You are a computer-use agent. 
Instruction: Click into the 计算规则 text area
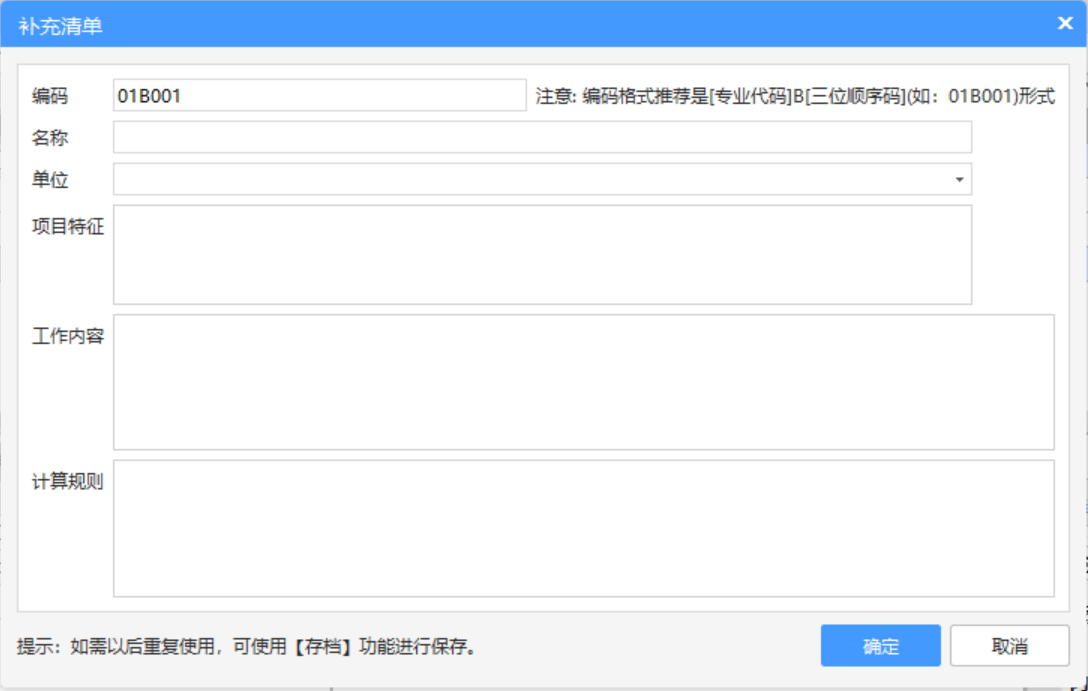click(x=583, y=528)
